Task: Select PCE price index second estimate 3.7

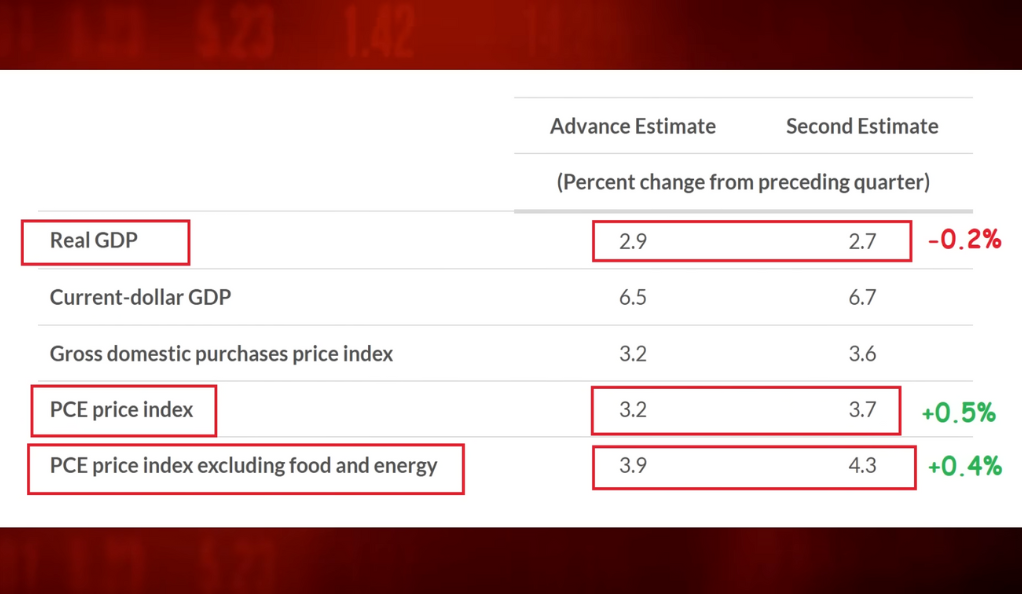Action: tap(862, 409)
